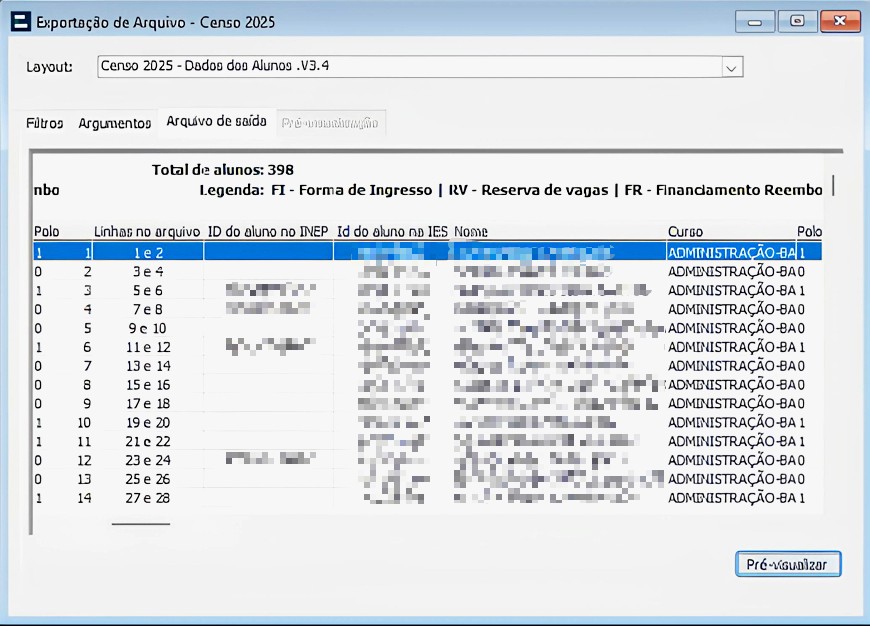The height and width of the screenshot is (626, 870).
Task: Switch to the Filtros tab
Action: (x=44, y=123)
